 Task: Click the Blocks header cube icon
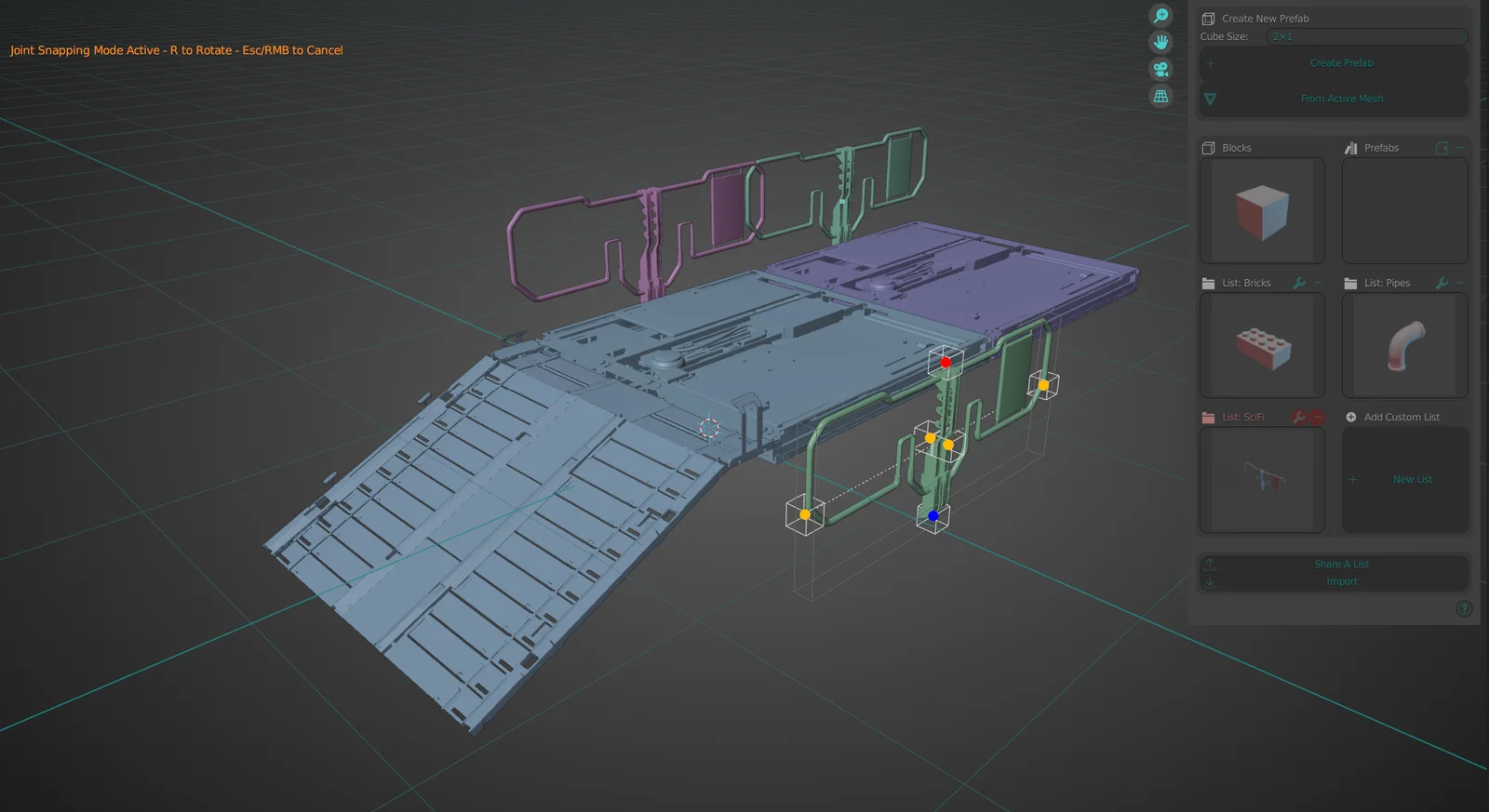tap(1208, 148)
